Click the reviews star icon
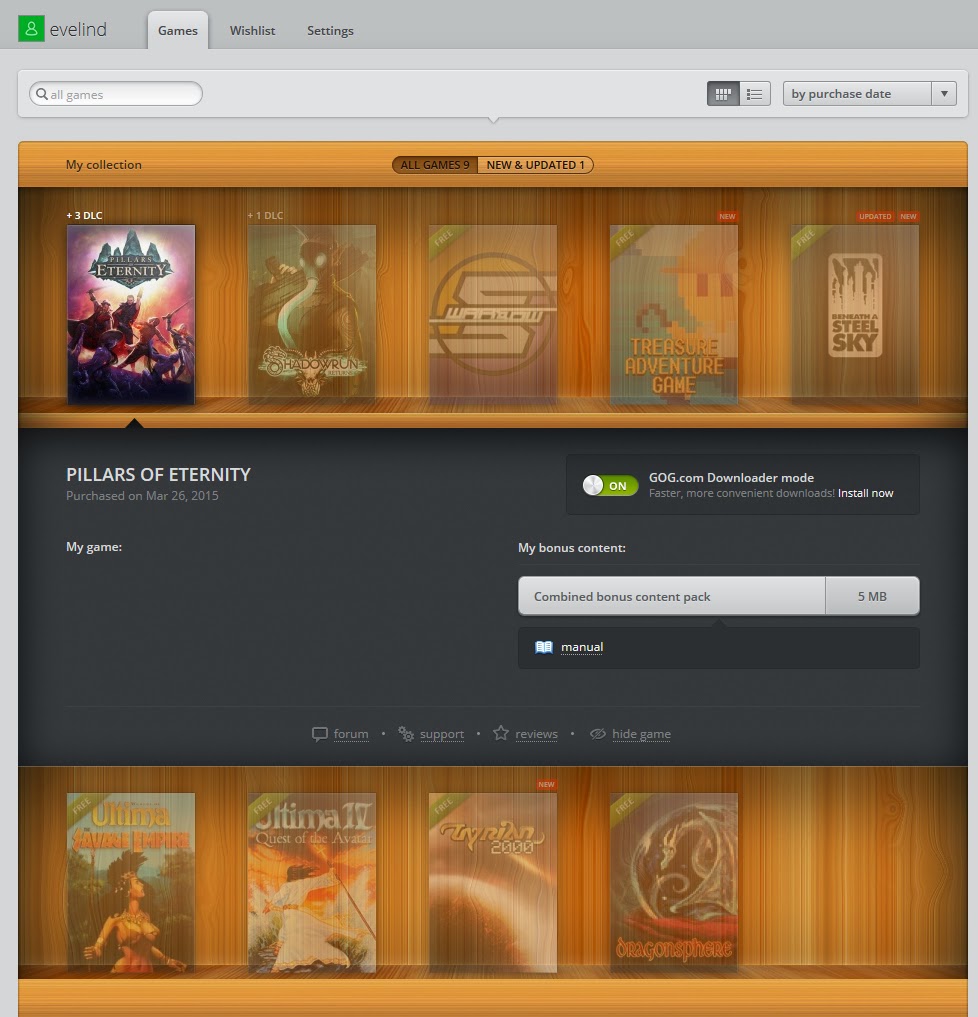The height and width of the screenshot is (1017, 978). pyautogui.click(x=501, y=733)
